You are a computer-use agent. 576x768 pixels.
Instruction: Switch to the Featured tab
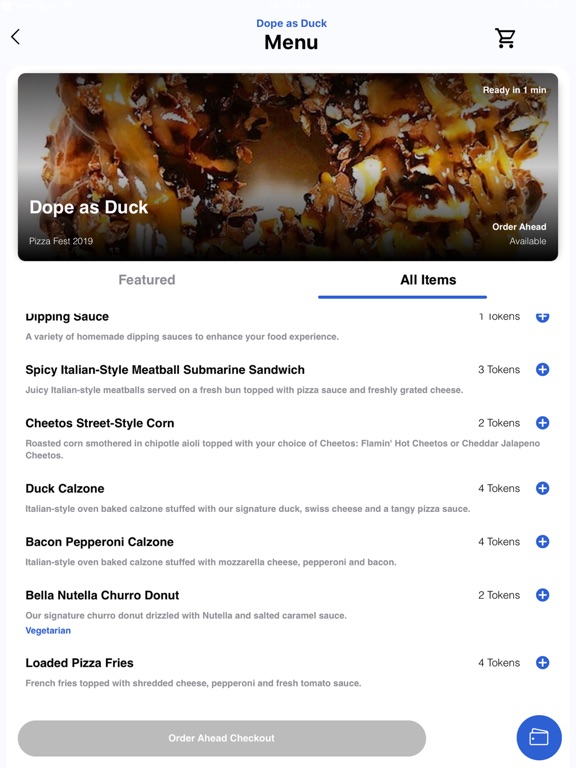click(146, 280)
